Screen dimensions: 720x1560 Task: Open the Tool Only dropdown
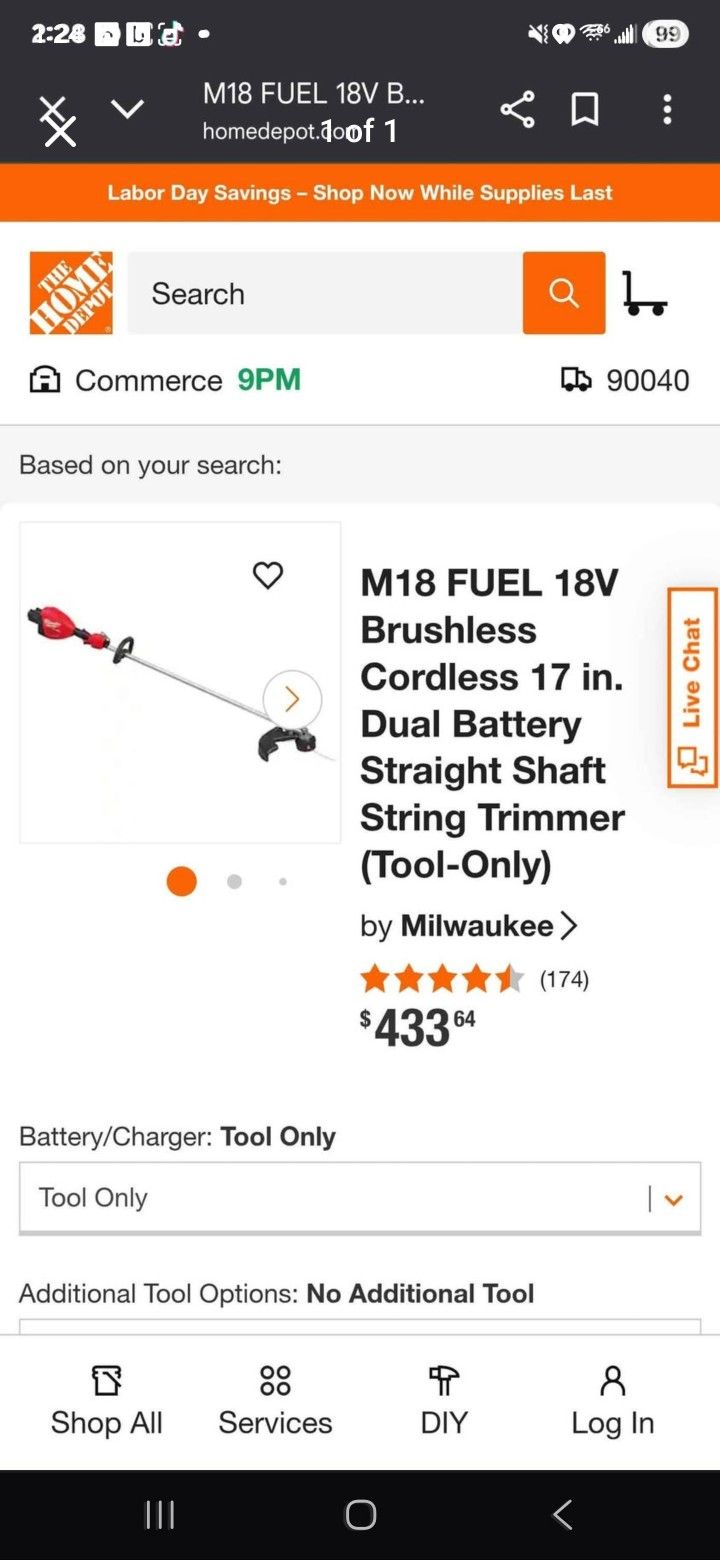(x=359, y=1197)
